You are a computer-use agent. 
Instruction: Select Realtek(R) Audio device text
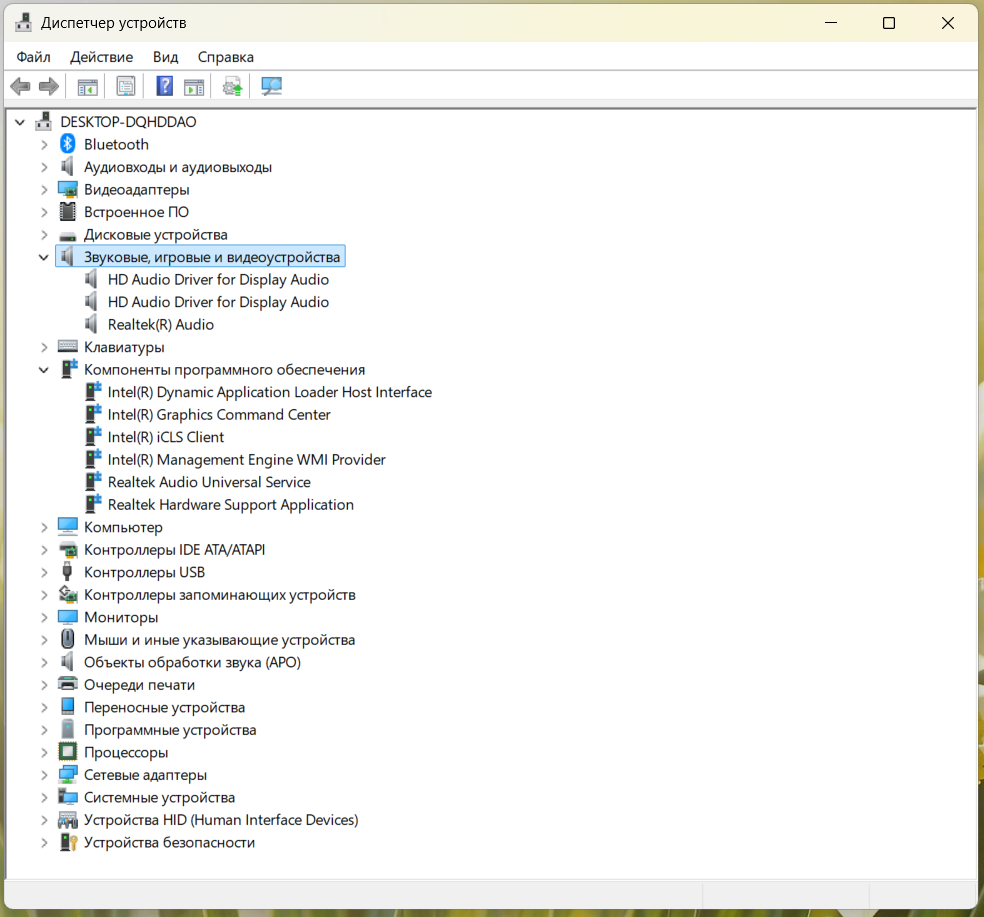161,324
